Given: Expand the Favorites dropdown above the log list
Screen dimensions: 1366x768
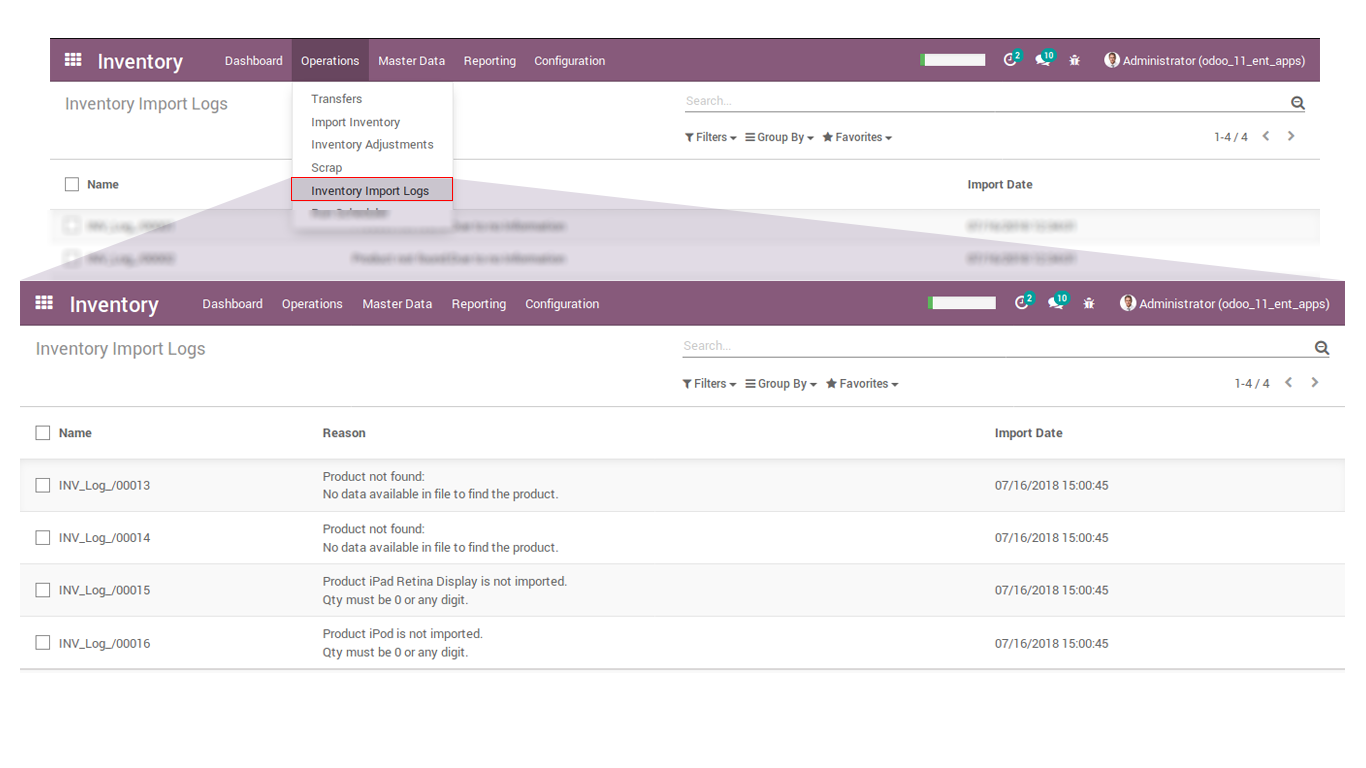Looking at the screenshot, I should click(862, 384).
